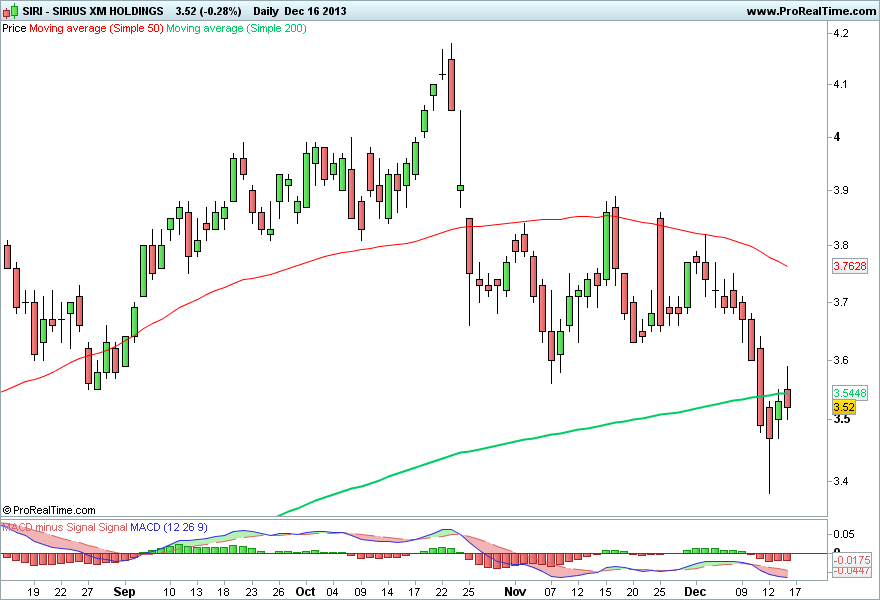Open the www.ProRealTime.com link at top right
This screenshot has width=880, height=600.
812,11
